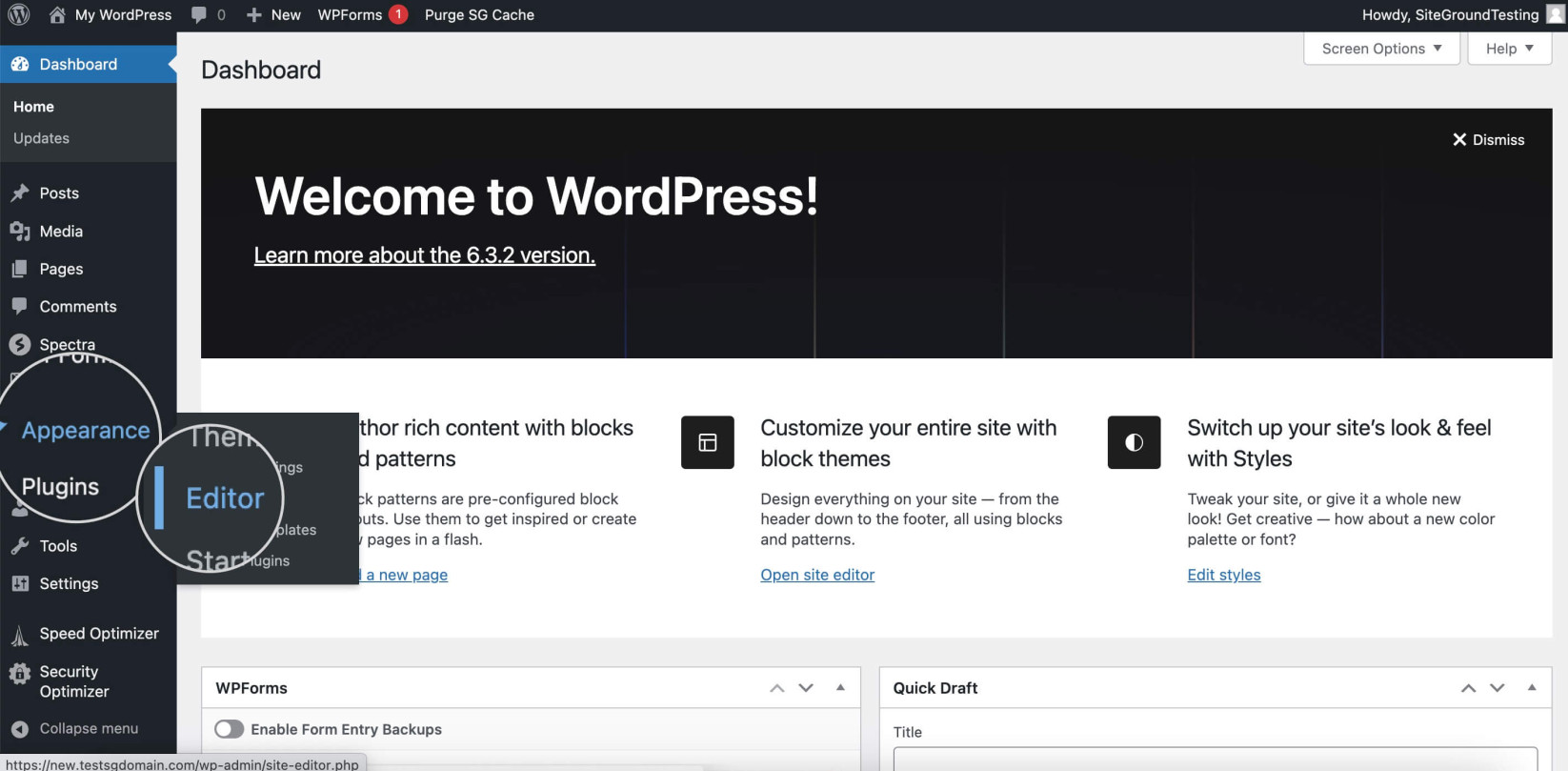The height and width of the screenshot is (771, 1568).
Task: Move Quick Draft widget down
Action: 1498,688
